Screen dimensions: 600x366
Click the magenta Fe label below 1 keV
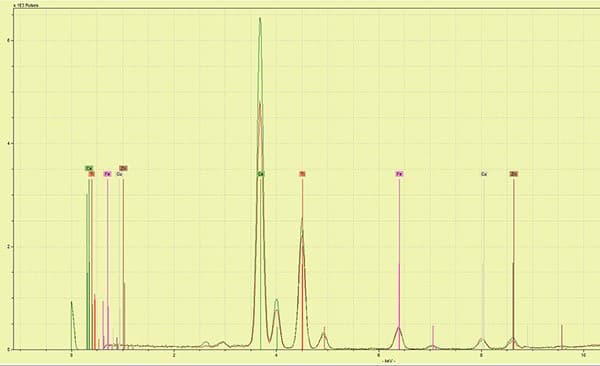pos(108,174)
